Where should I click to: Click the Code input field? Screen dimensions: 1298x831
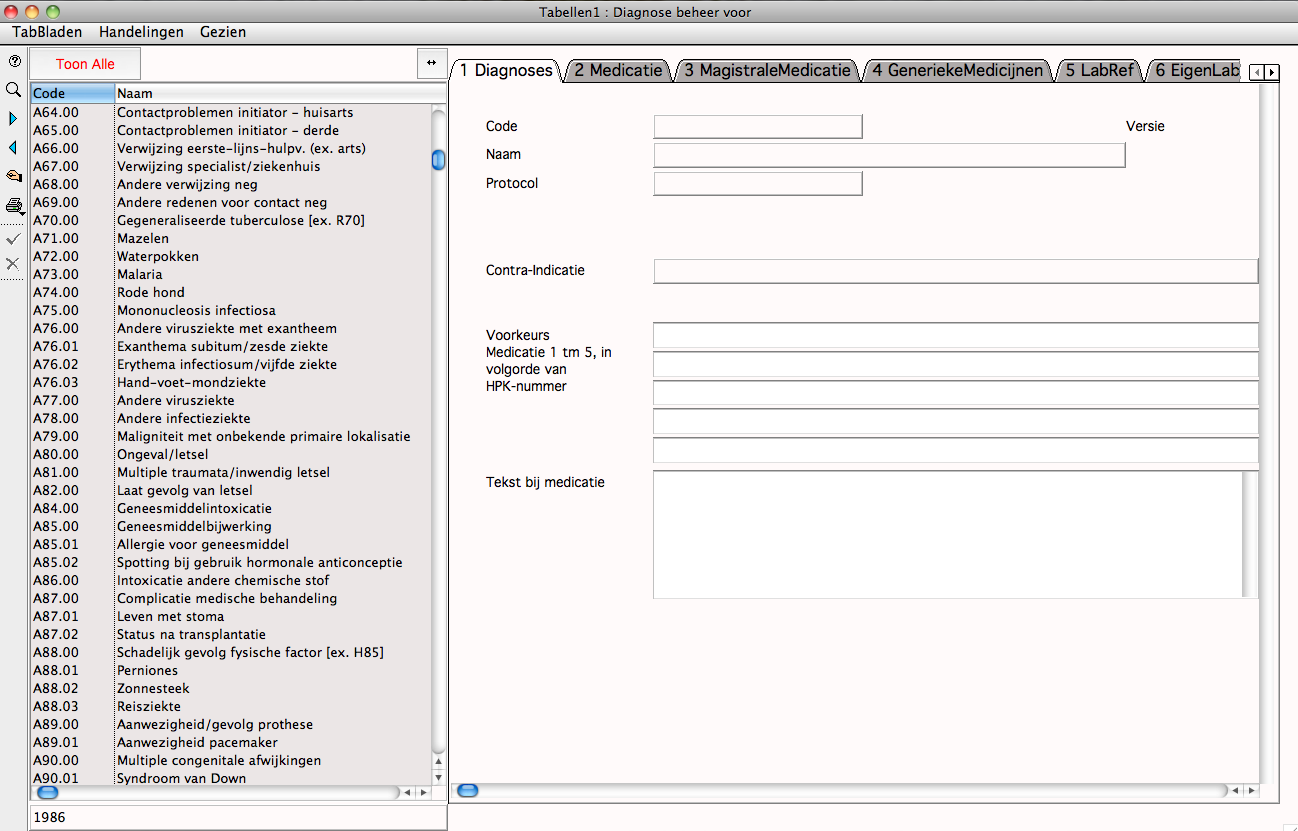pyautogui.click(x=757, y=126)
